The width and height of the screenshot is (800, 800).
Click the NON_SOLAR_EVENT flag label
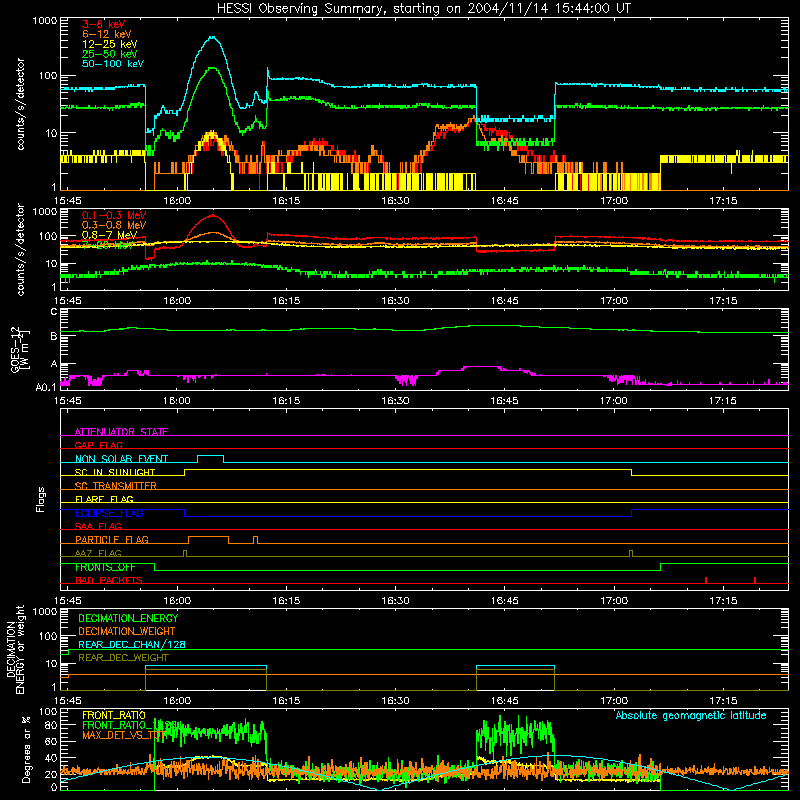[121, 459]
